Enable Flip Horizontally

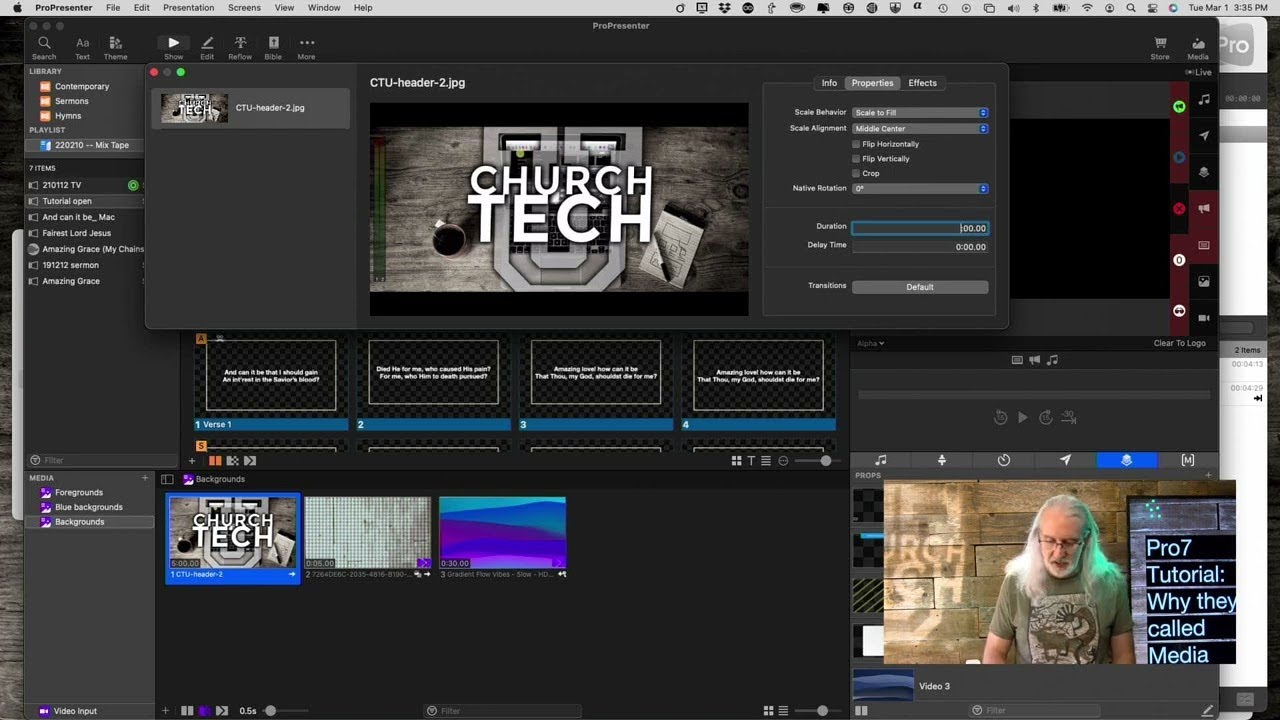tap(856, 144)
